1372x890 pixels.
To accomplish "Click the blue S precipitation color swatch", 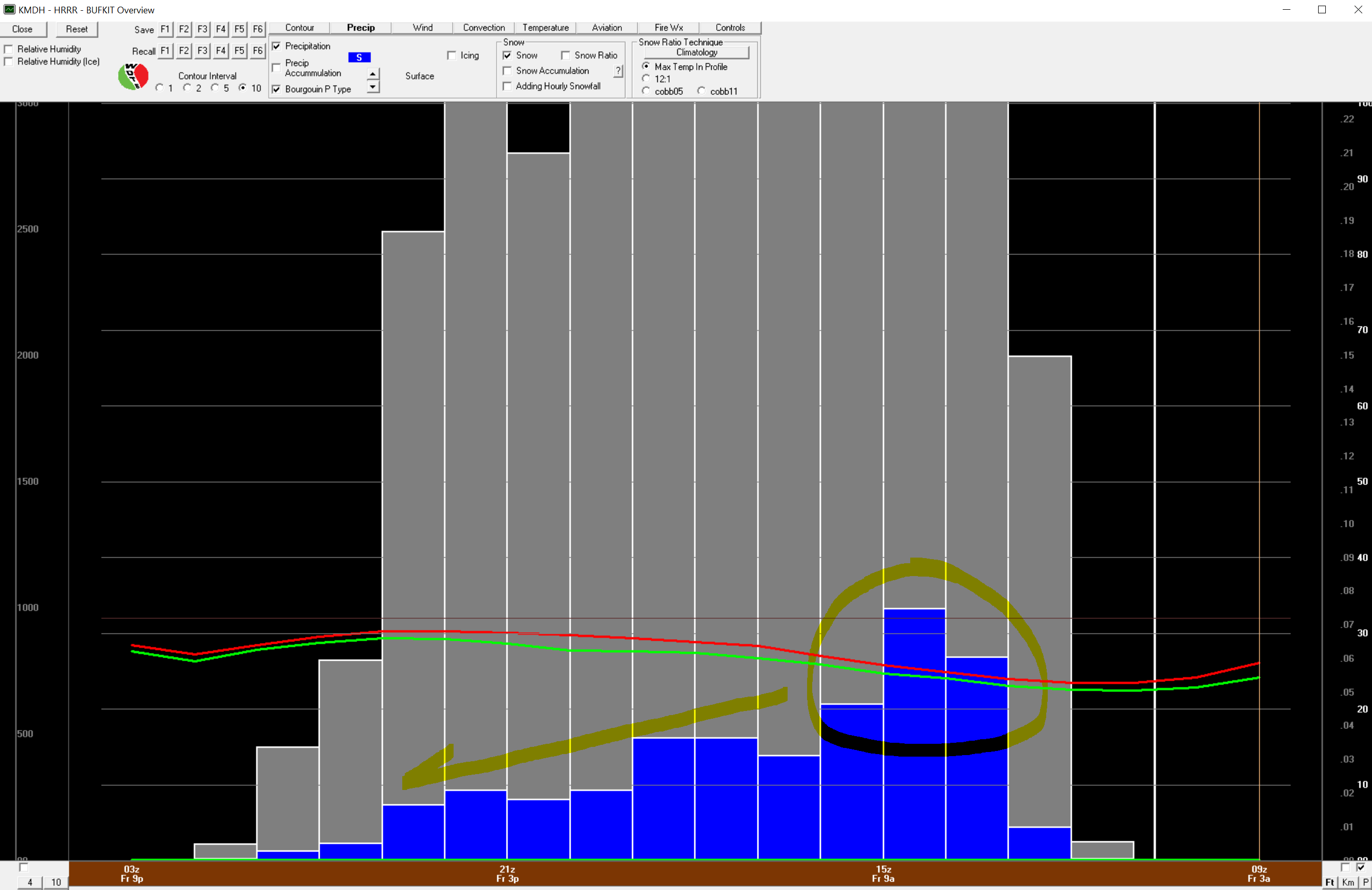I will click(x=359, y=57).
